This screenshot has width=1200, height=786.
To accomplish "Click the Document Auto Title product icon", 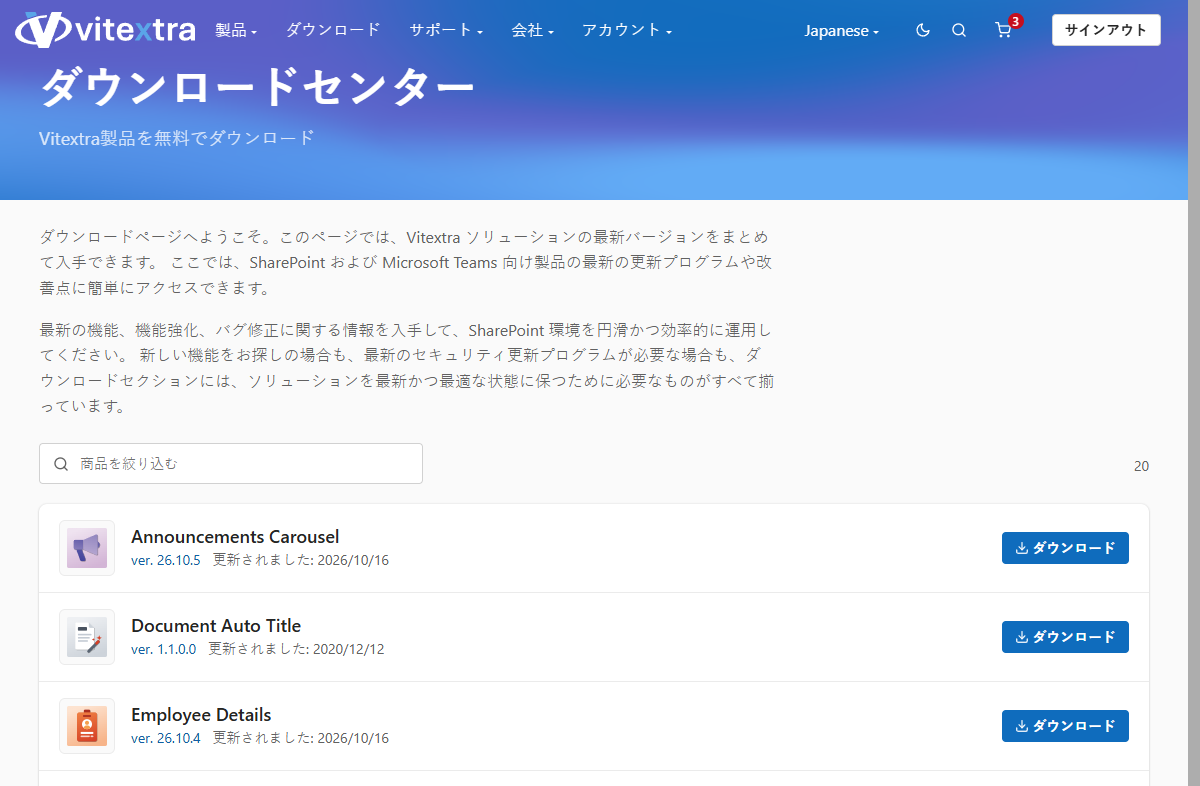I will [x=87, y=637].
